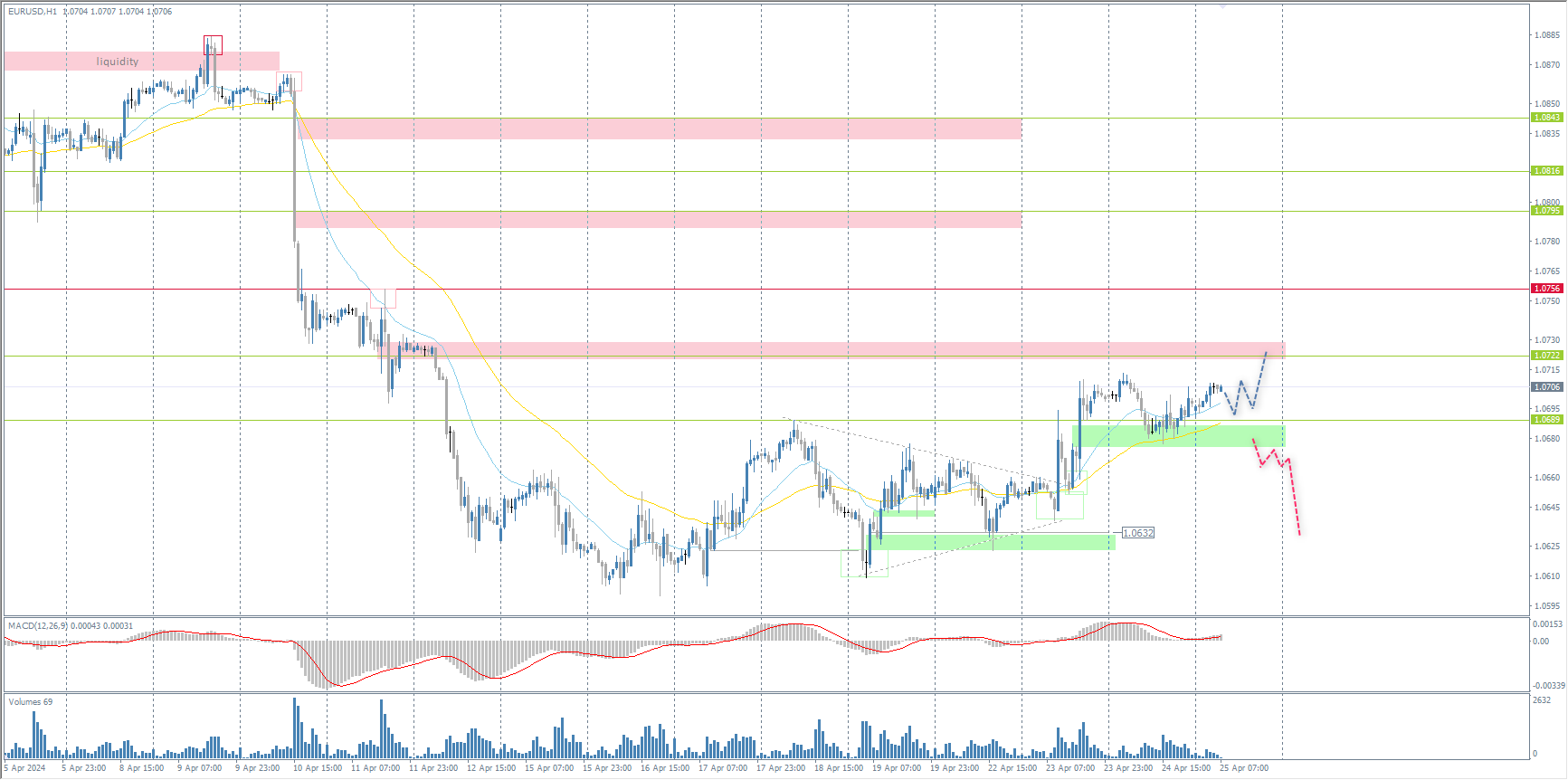Select the green zone beside the 1.0632 label

coord(993,542)
